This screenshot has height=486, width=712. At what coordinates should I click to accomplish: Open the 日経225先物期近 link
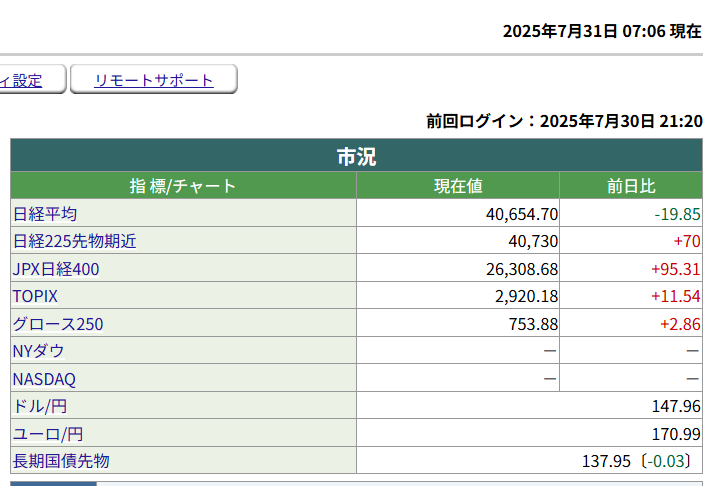coord(74,241)
